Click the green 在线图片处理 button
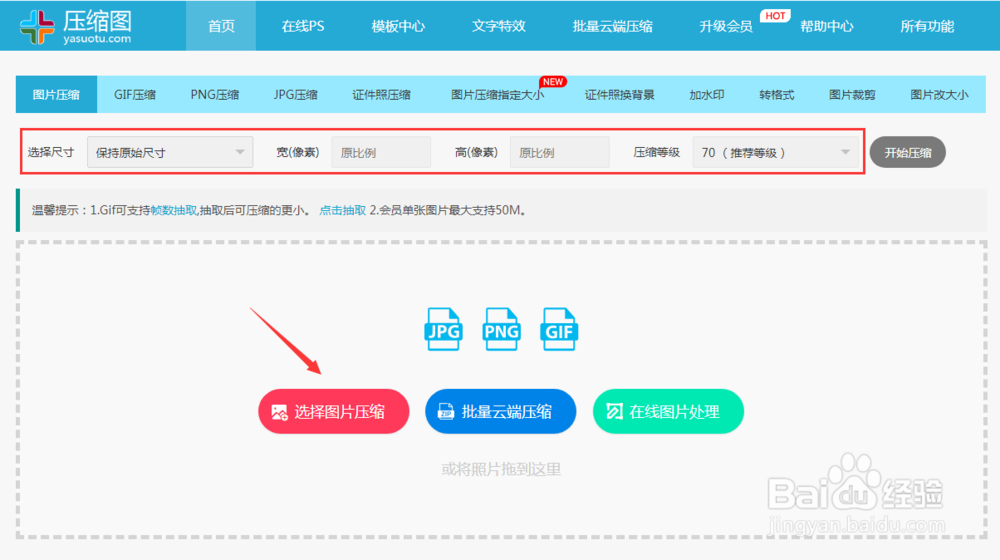 click(668, 411)
